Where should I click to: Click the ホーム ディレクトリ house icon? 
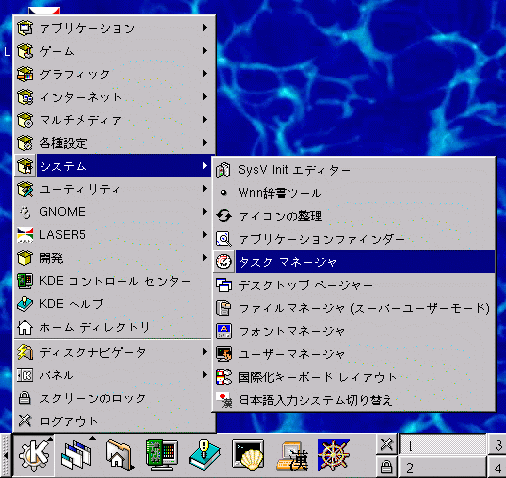tap(25, 327)
